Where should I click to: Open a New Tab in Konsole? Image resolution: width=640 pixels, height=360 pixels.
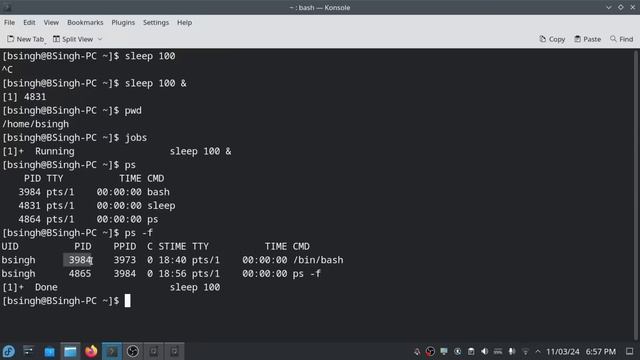25,39
